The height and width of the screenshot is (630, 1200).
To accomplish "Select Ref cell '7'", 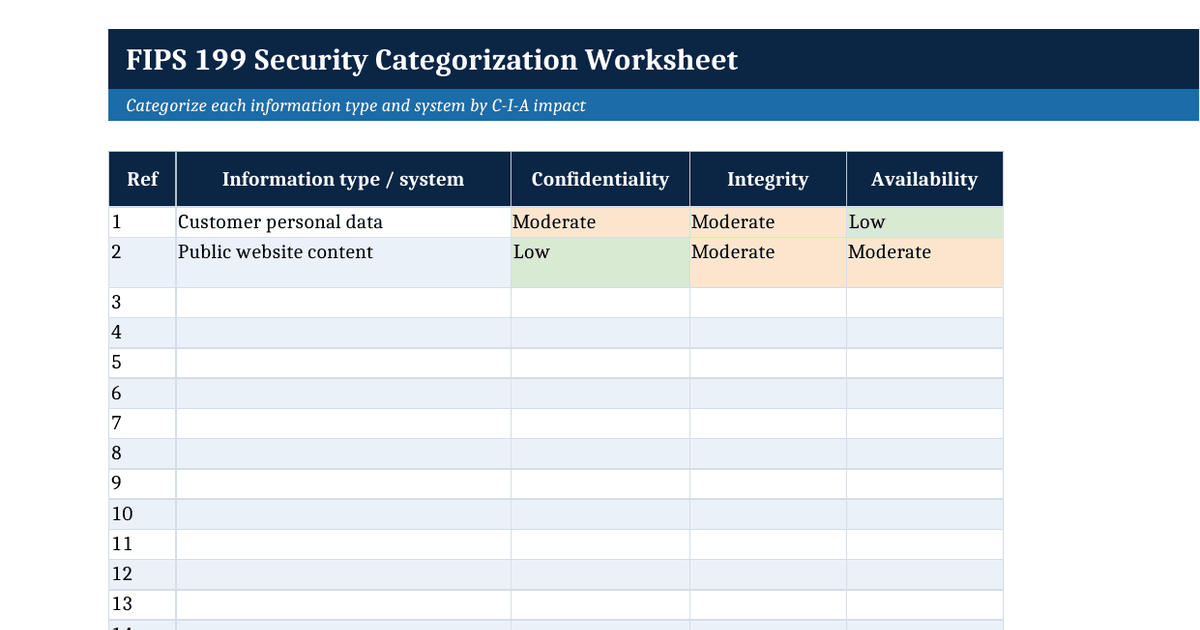I will click(x=142, y=423).
